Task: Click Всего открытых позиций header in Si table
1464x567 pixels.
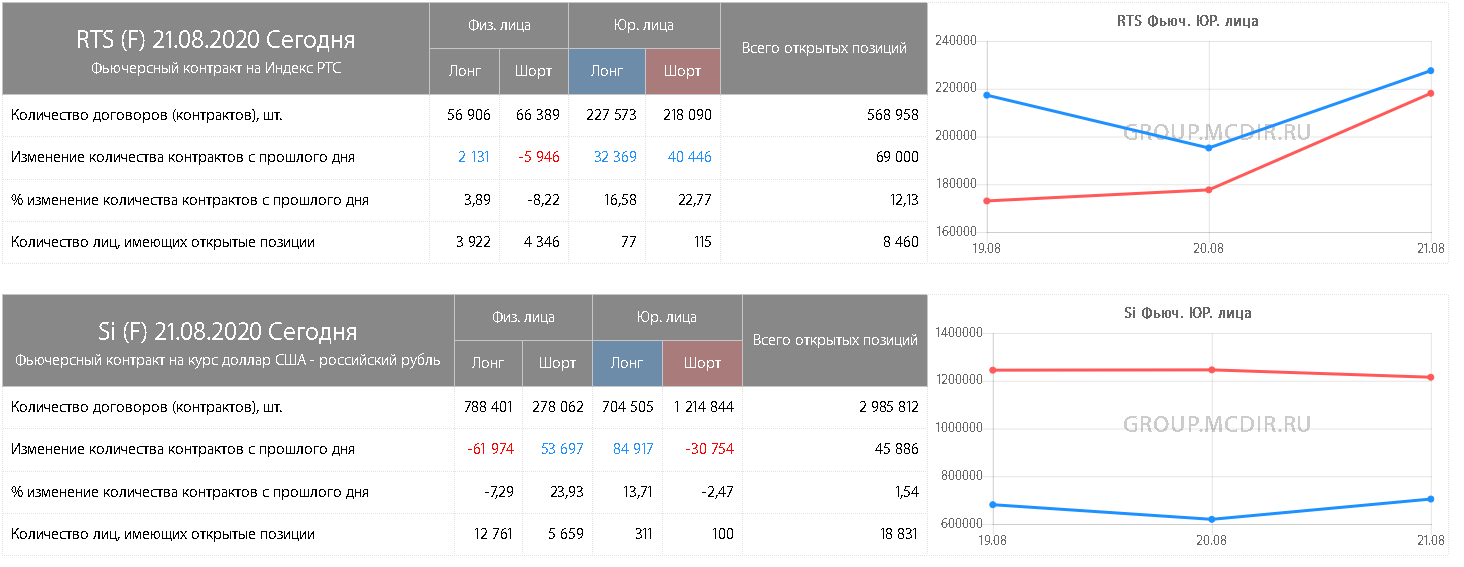Action: [835, 340]
